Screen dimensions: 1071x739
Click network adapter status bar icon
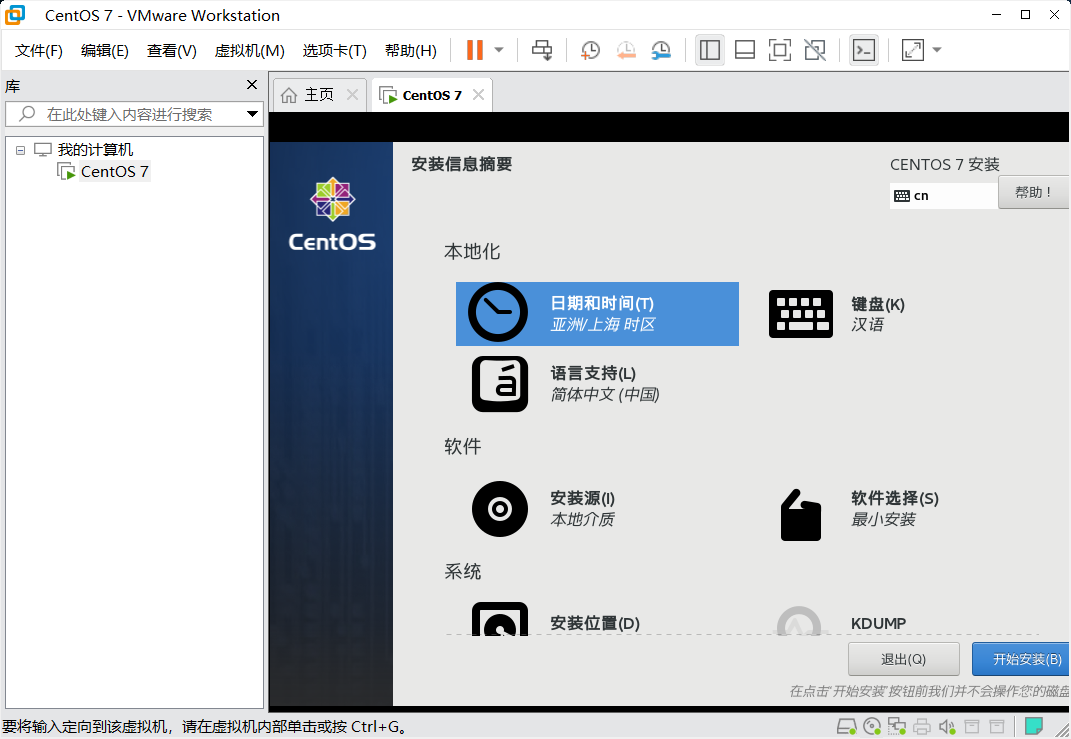pos(897,726)
